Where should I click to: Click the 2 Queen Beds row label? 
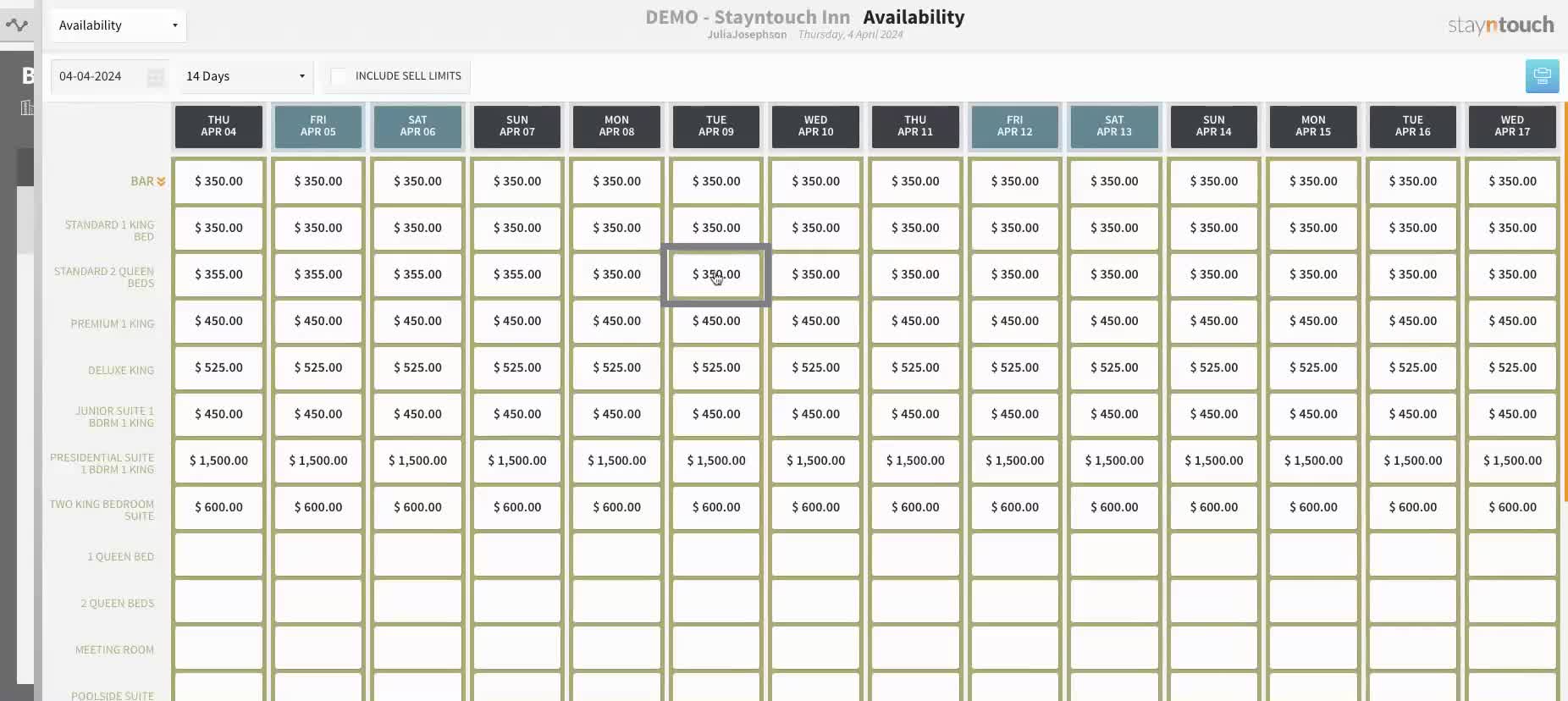tap(118, 603)
